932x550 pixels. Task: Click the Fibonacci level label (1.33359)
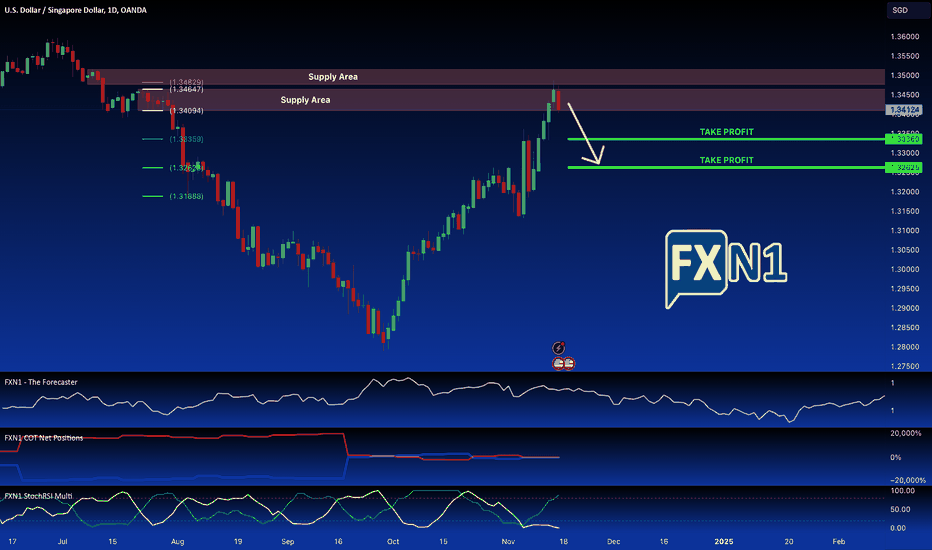click(187, 139)
